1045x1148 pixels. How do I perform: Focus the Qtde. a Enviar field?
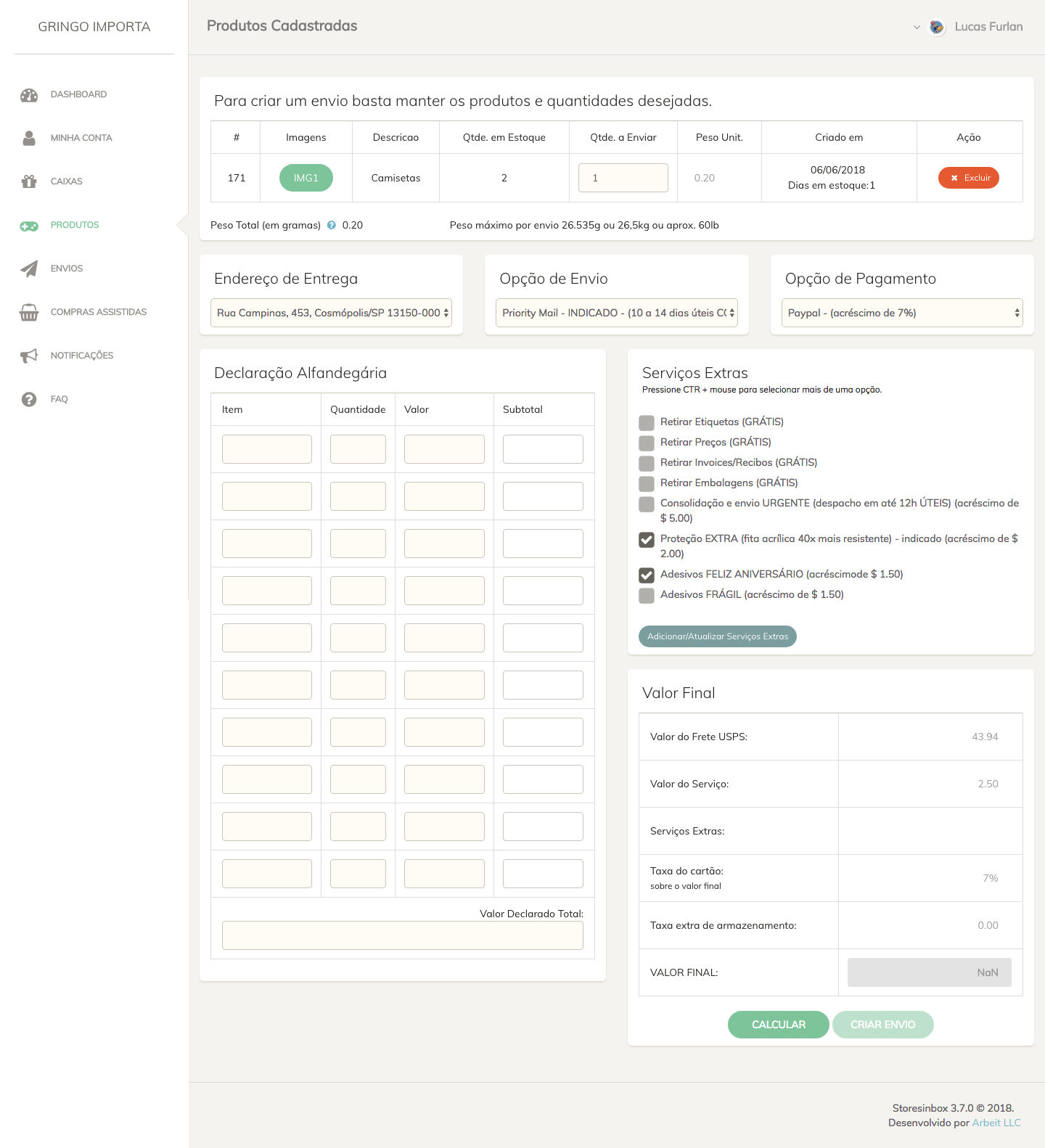tap(623, 178)
